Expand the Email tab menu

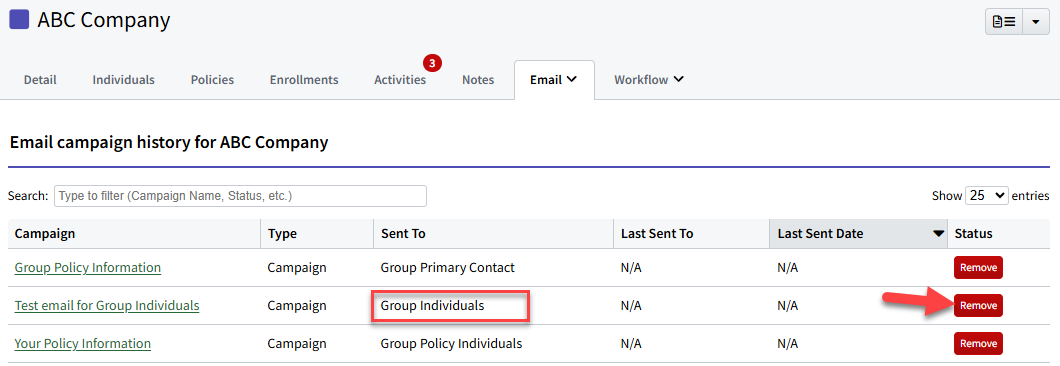pyautogui.click(x=554, y=80)
